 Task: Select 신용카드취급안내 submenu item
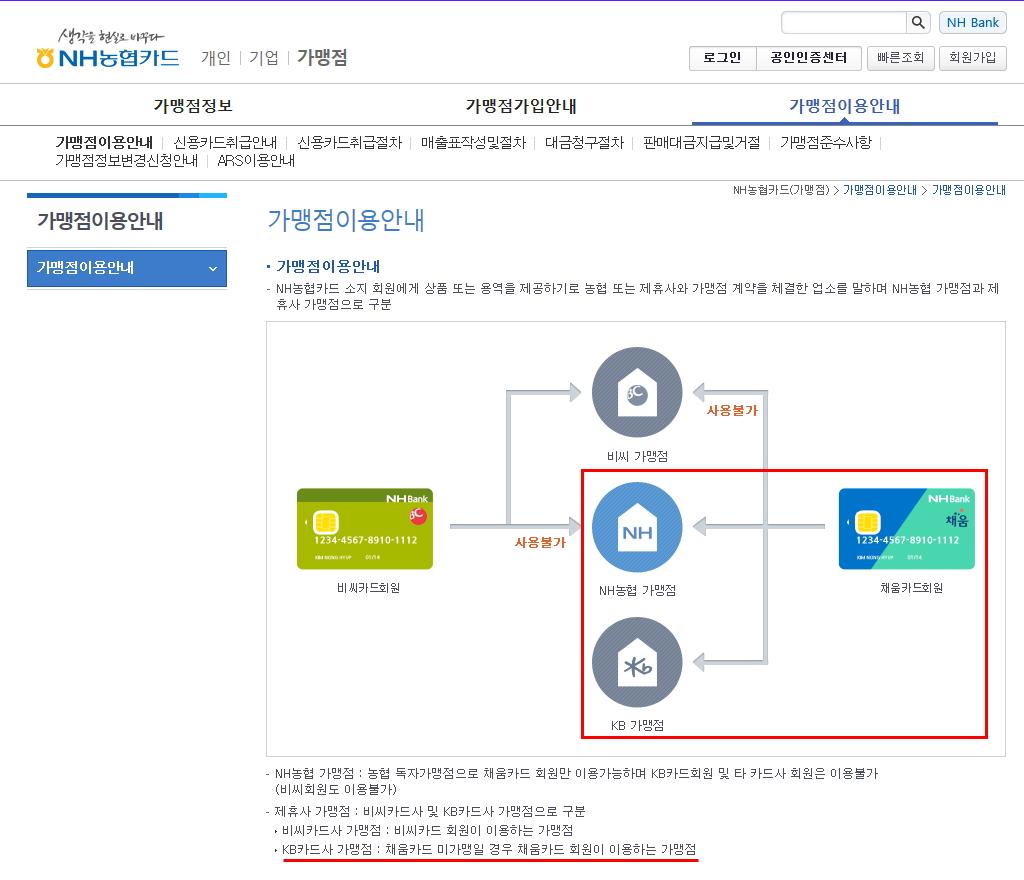coord(225,142)
